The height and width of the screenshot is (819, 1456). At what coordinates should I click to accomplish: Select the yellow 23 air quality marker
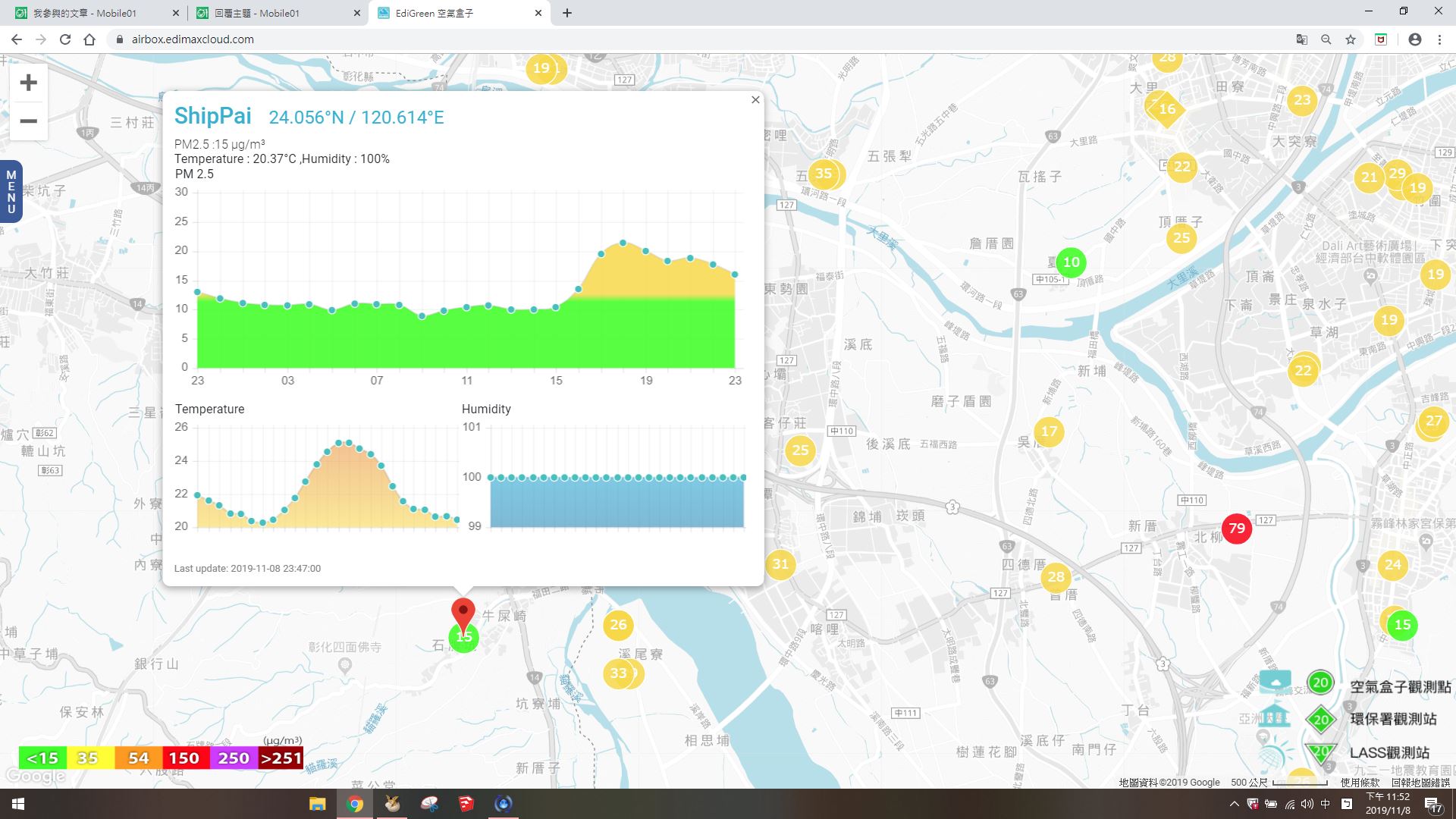tap(1302, 100)
